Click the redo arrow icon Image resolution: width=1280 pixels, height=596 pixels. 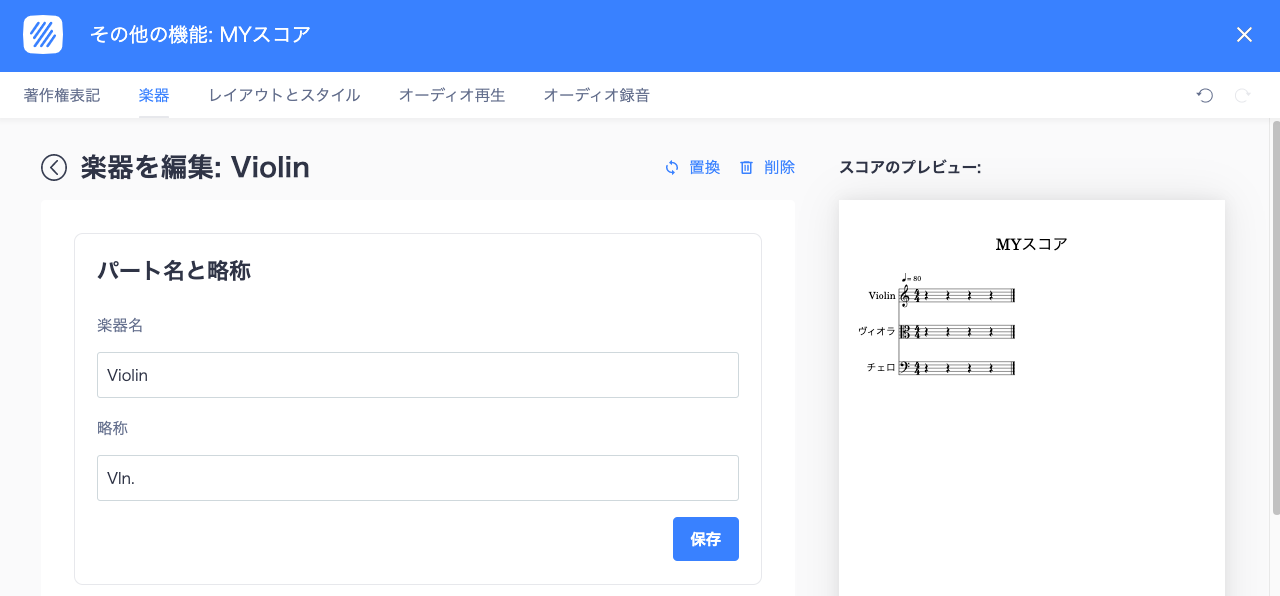pyautogui.click(x=1241, y=95)
